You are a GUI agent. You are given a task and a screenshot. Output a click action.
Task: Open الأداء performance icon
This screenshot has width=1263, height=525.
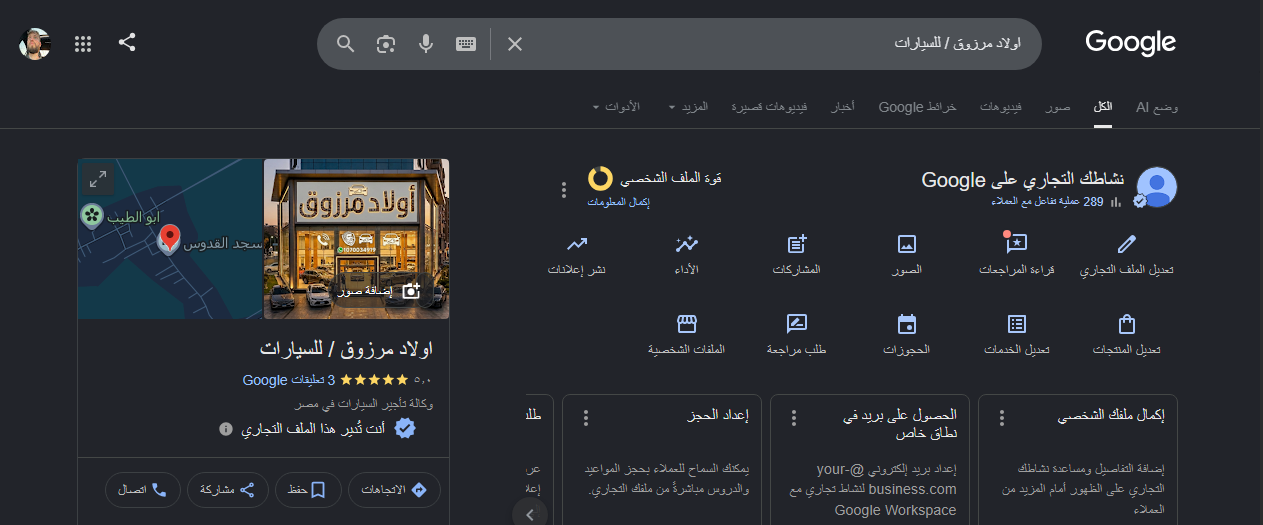[687, 243]
